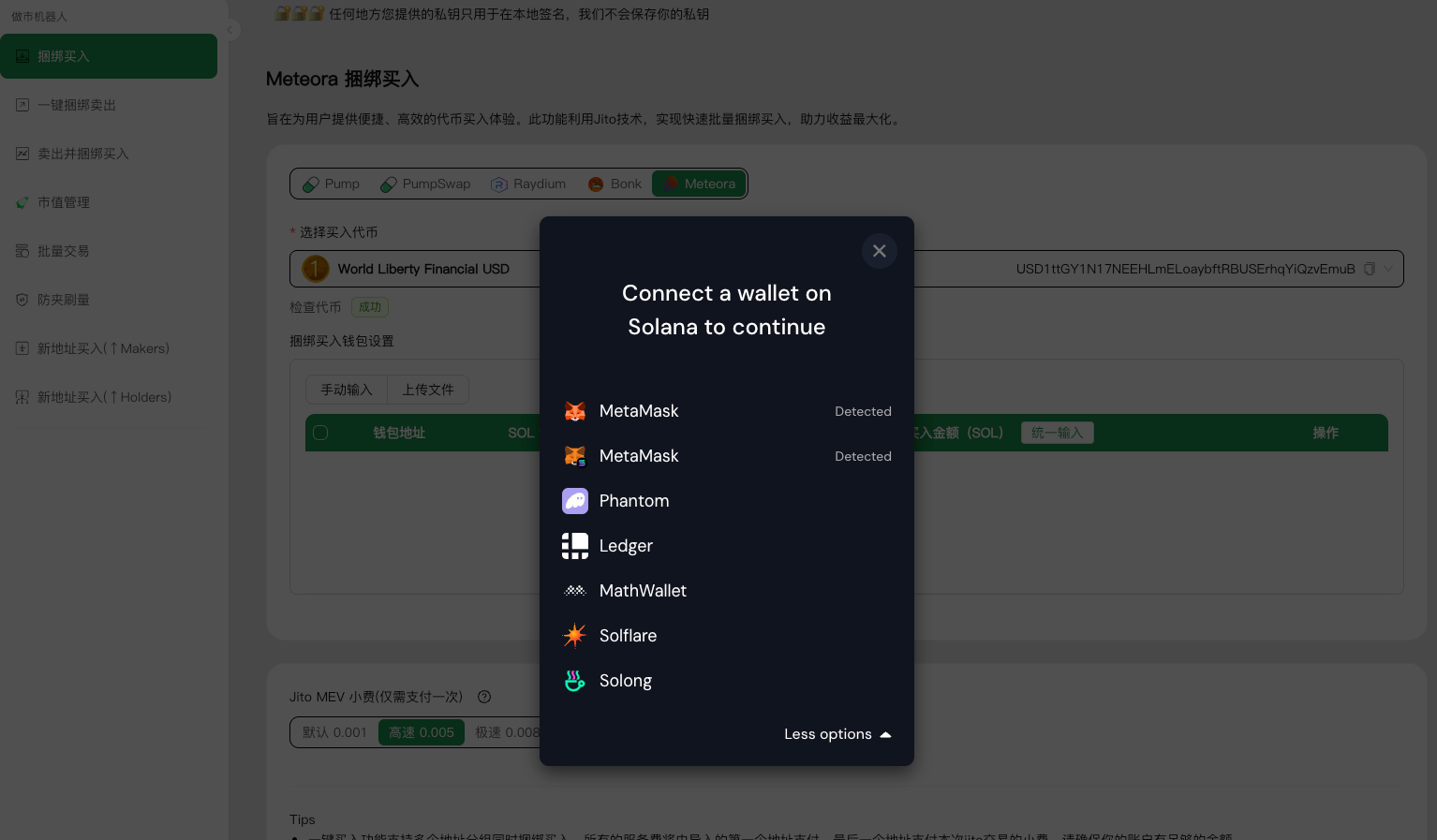Toggle the select-all wallet checkbox

(x=320, y=433)
